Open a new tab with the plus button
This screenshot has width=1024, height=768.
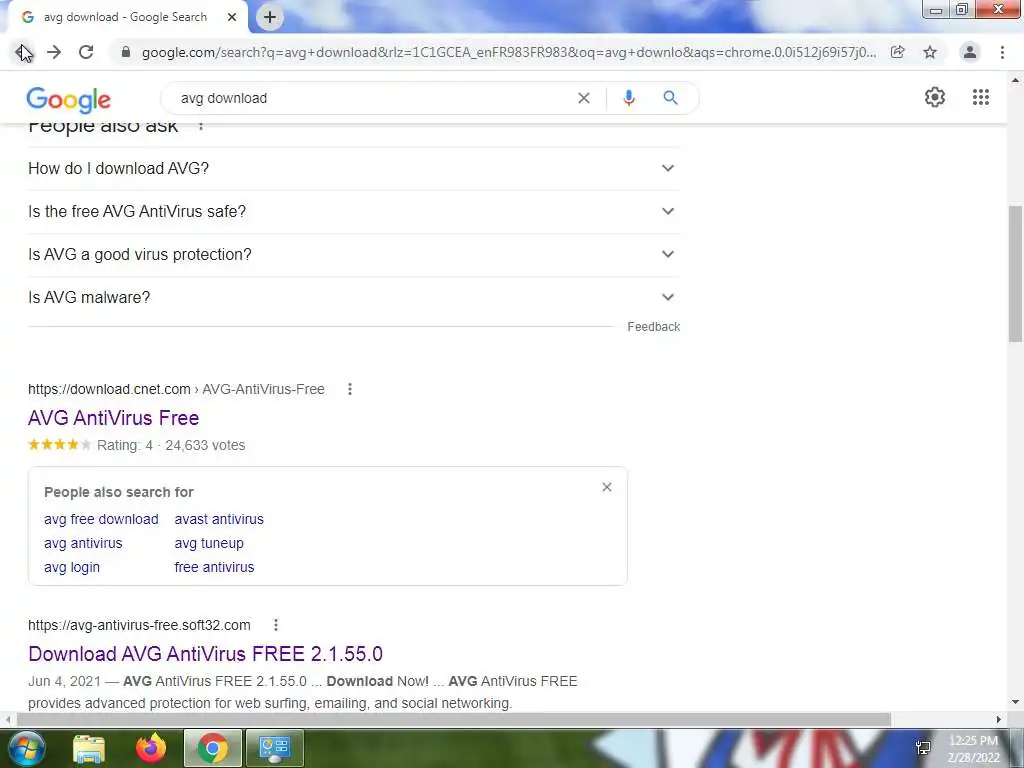[x=270, y=18]
